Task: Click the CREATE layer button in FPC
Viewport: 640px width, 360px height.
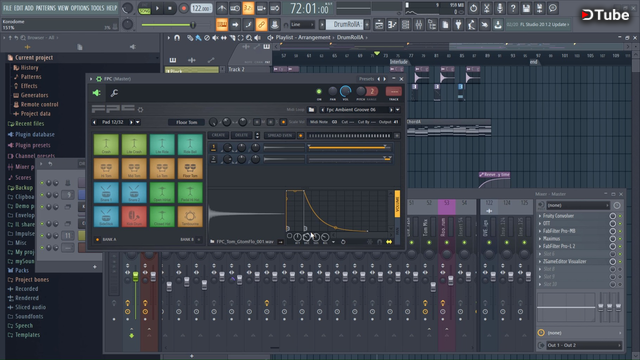Action: pyautogui.click(x=218, y=135)
